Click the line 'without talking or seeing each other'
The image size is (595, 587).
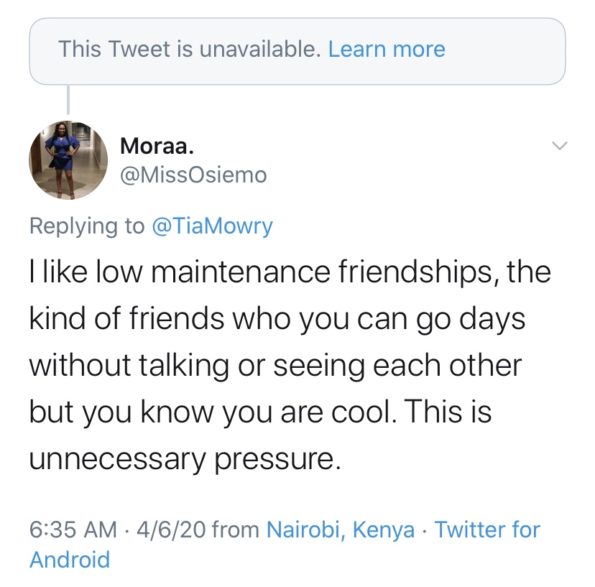click(x=276, y=366)
